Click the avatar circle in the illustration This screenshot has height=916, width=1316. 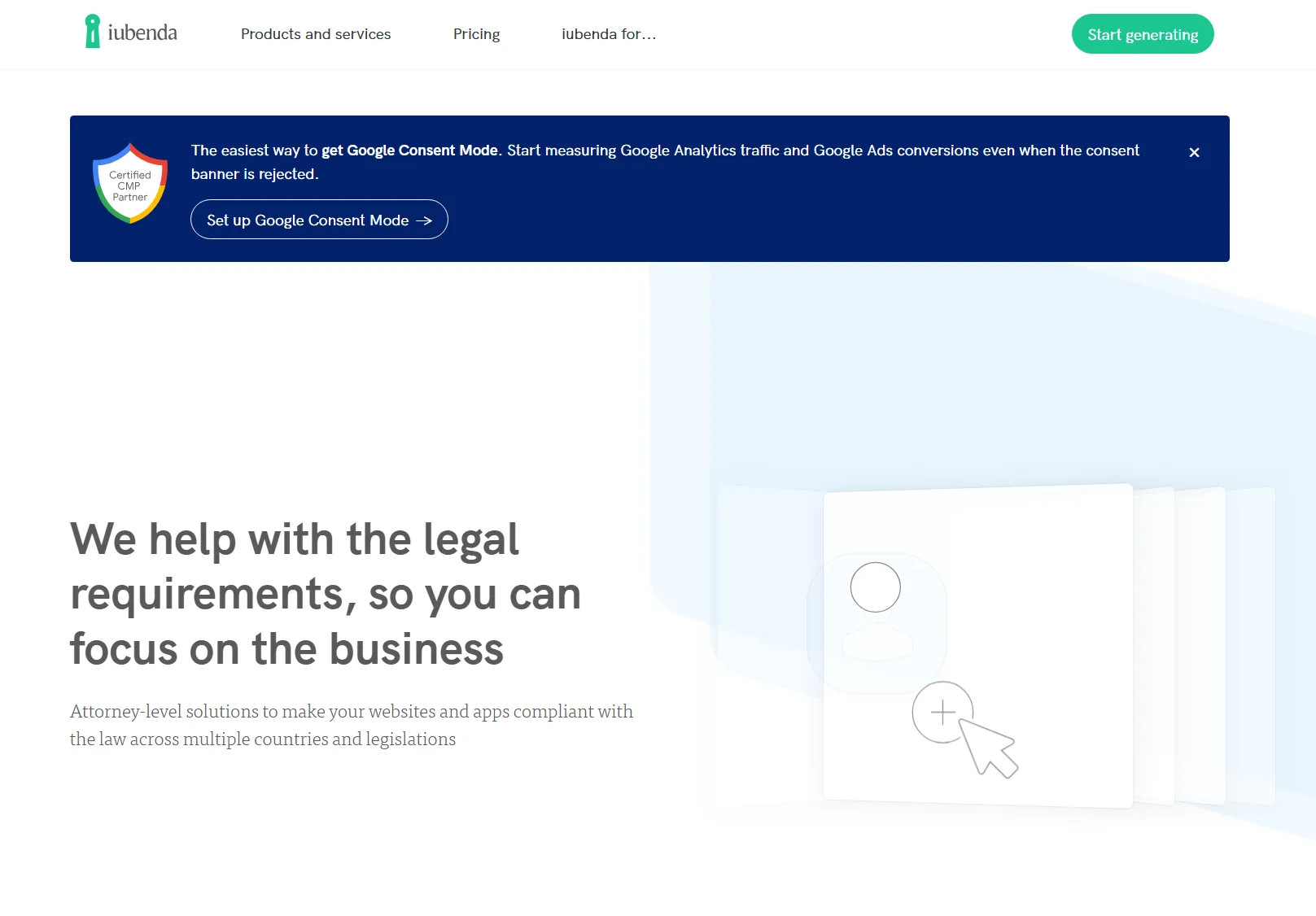[x=875, y=587]
